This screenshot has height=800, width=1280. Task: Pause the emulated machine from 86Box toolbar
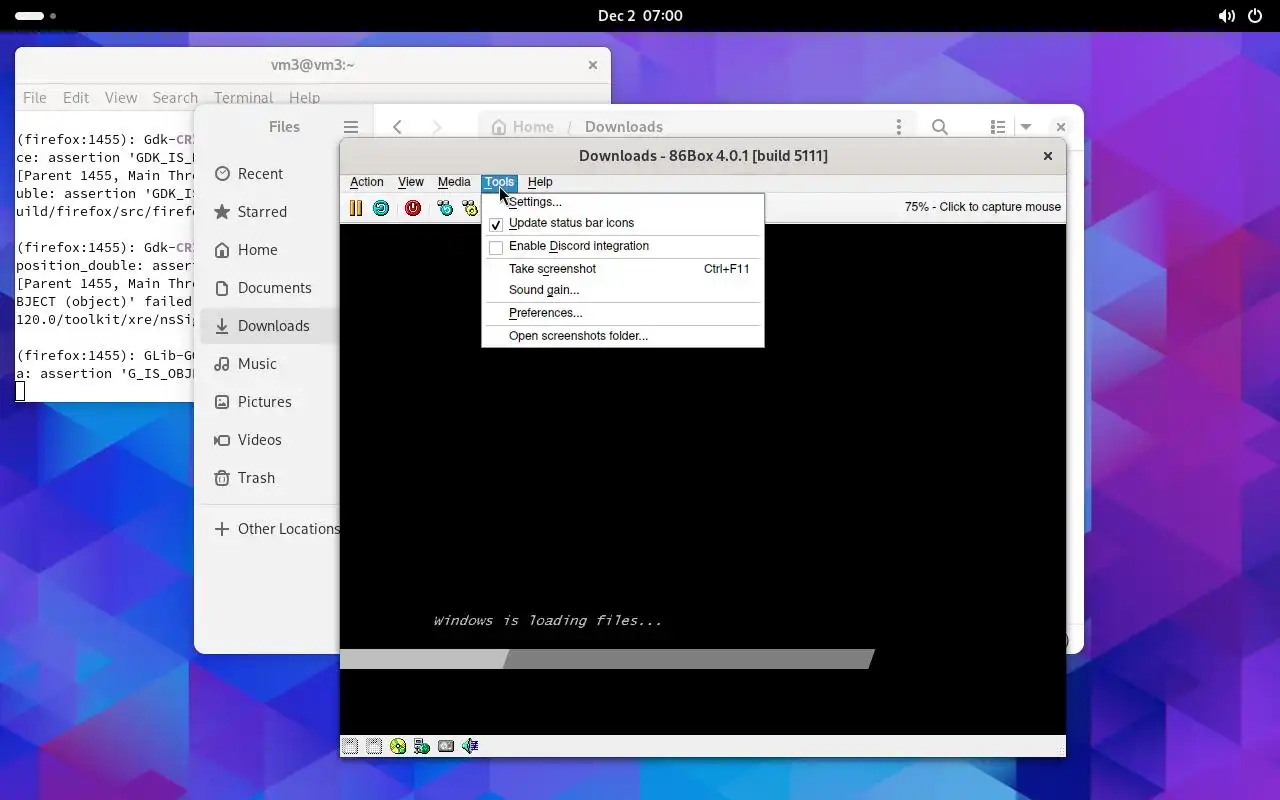(356, 208)
